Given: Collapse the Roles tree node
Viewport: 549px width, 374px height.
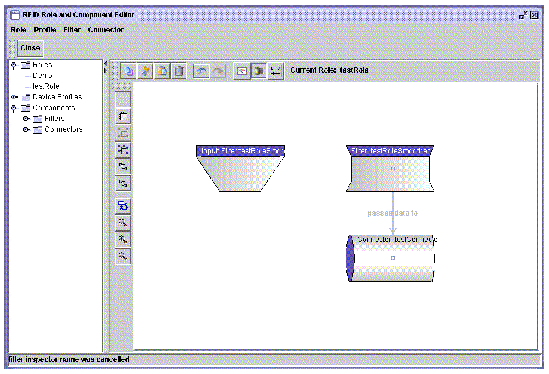Looking at the screenshot, I should click(x=14, y=65).
